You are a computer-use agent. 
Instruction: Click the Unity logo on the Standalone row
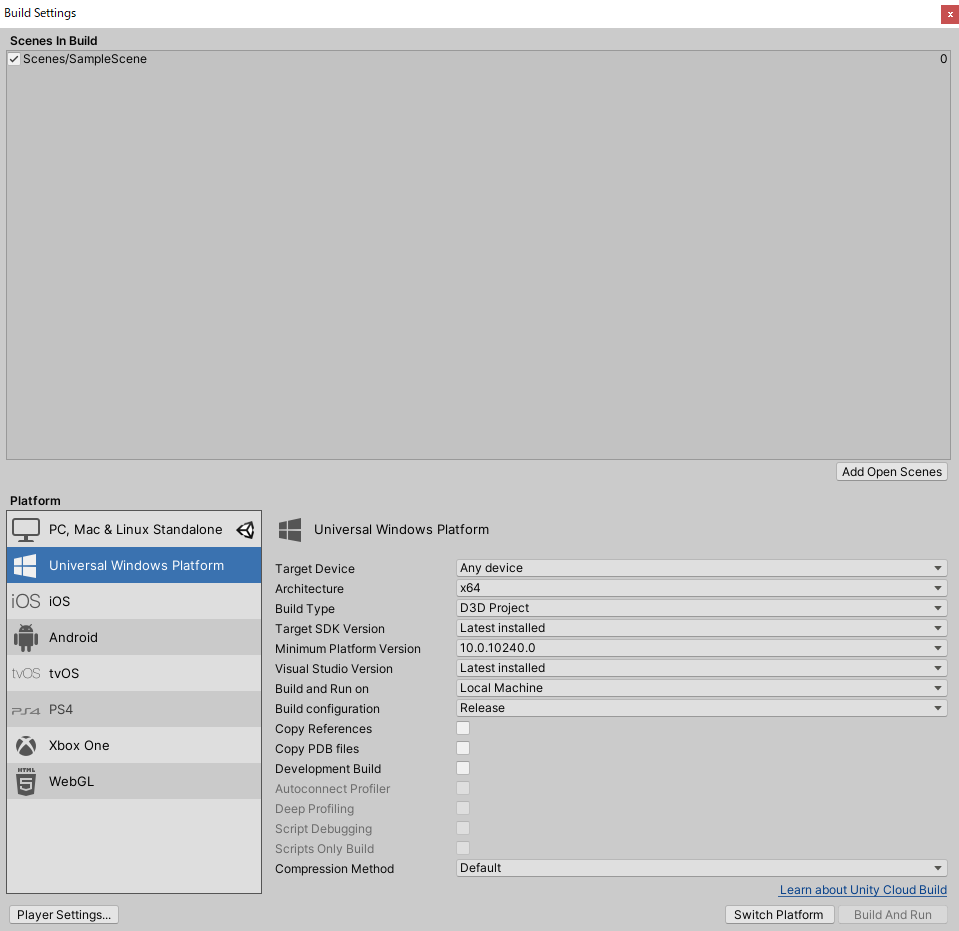click(x=246, y=530)
